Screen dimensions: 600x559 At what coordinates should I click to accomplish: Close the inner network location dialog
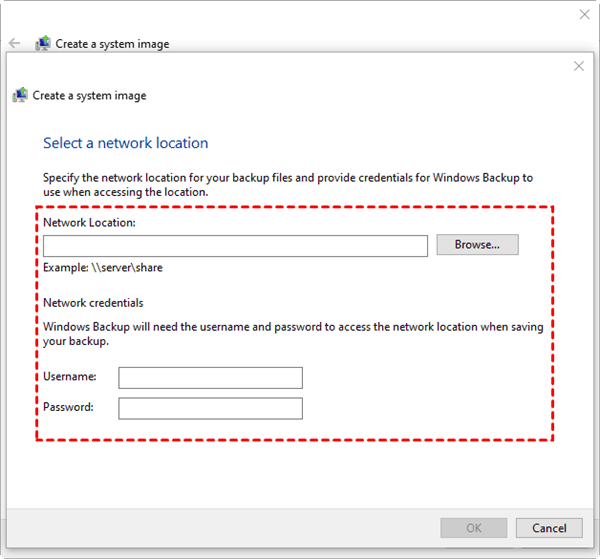tap(578, 66)
